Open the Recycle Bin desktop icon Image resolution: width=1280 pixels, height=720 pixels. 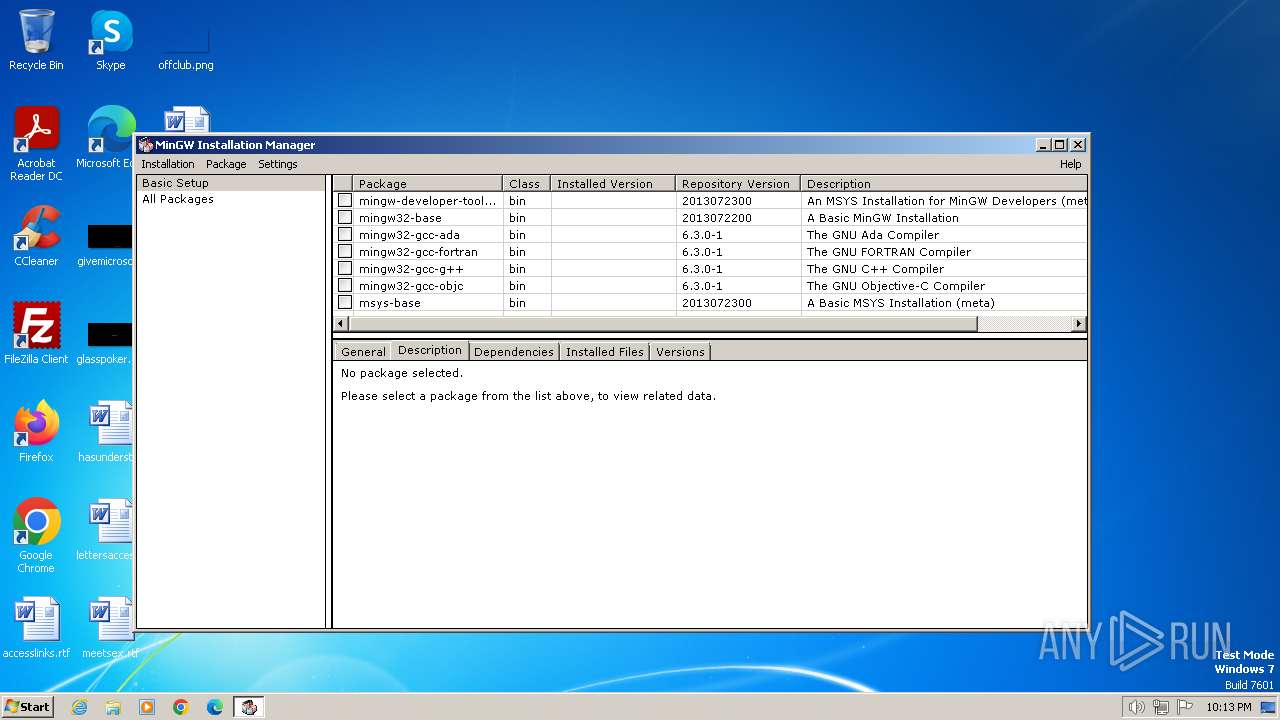tap(36, 40)
